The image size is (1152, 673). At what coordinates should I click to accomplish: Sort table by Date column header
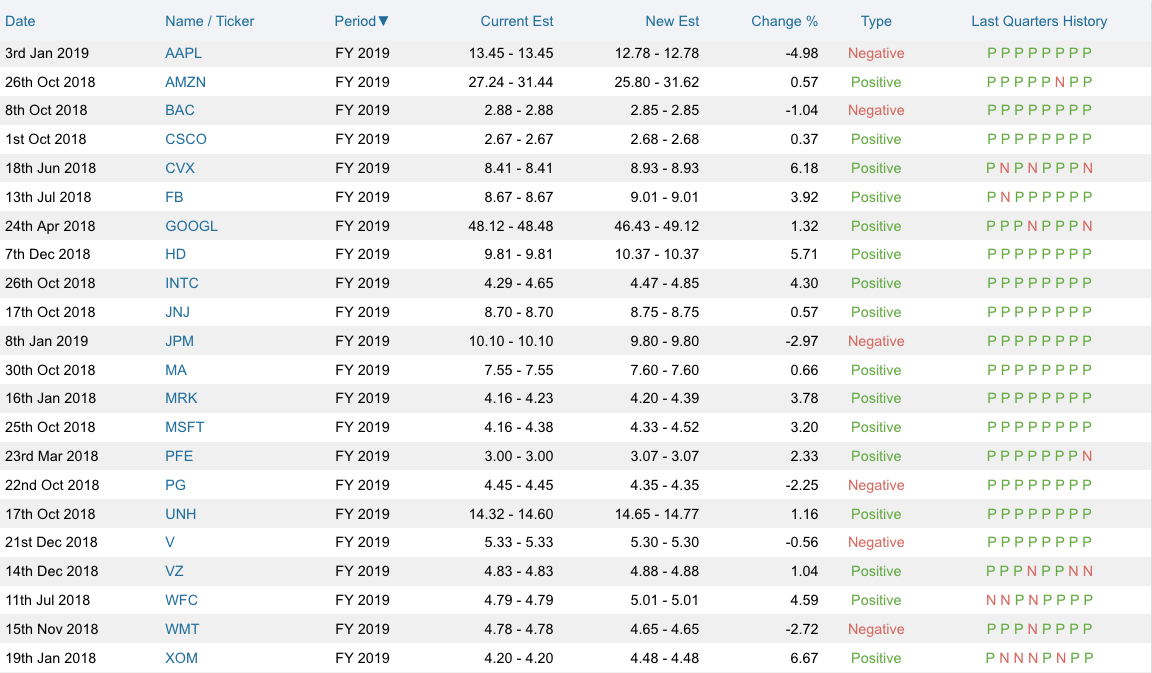(20, 21)
